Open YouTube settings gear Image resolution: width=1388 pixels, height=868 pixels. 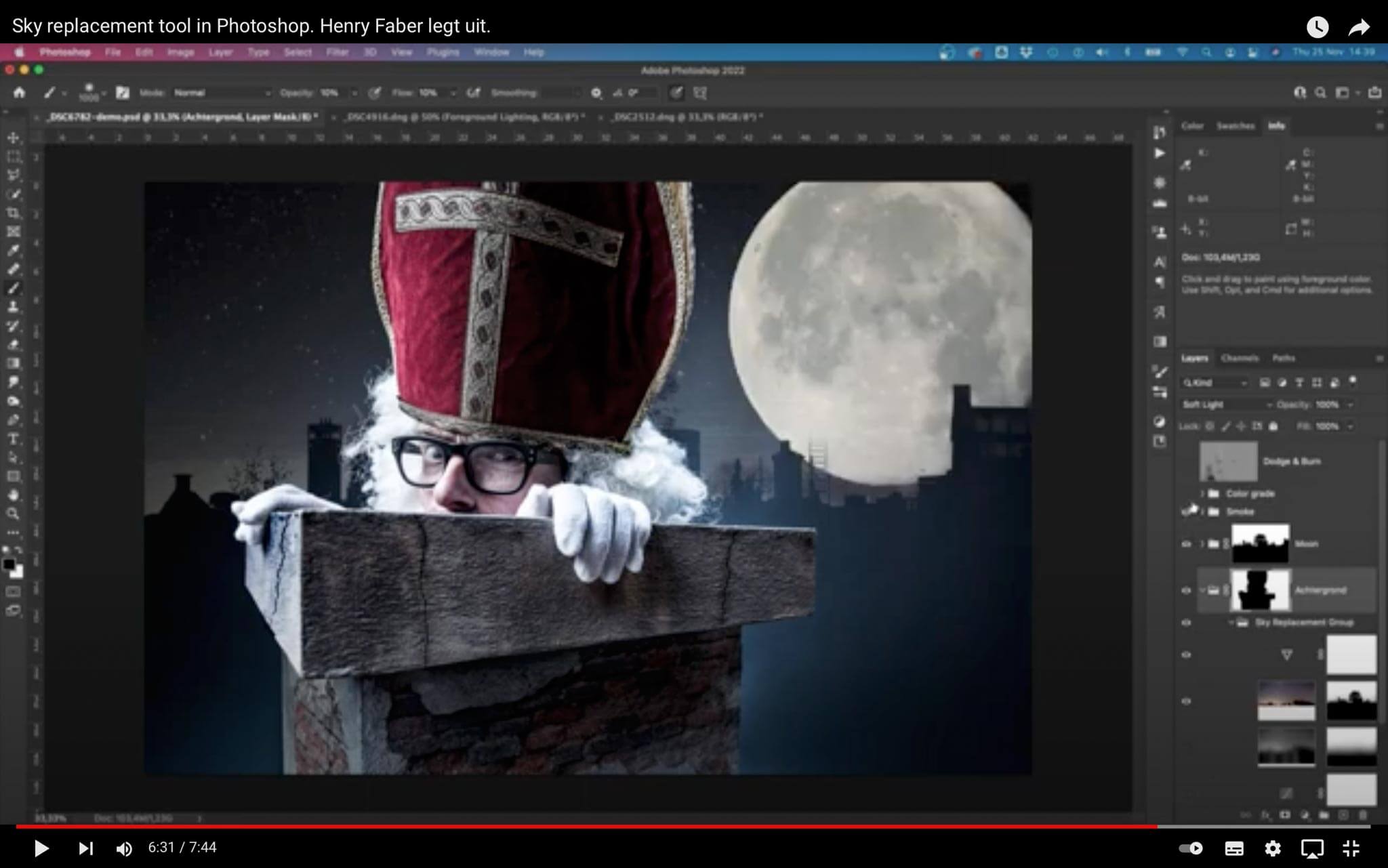(1272, 848)
